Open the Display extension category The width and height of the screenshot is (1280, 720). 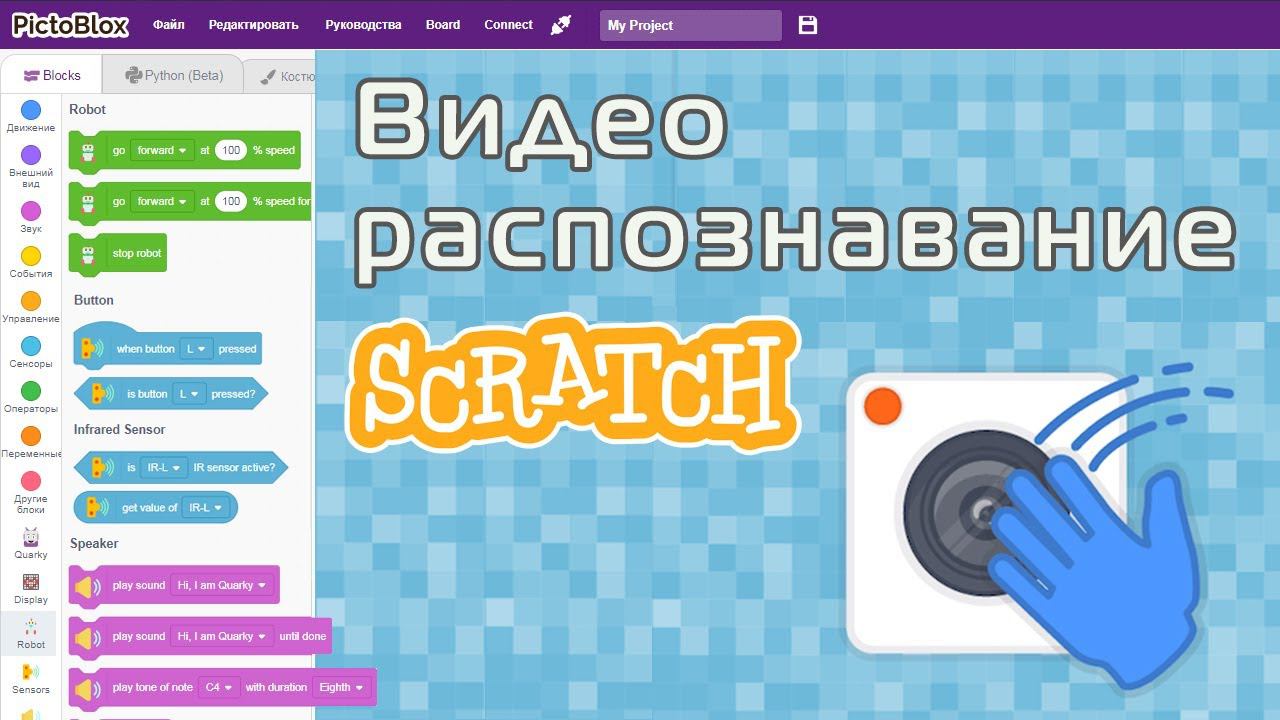tap(31, 588)
